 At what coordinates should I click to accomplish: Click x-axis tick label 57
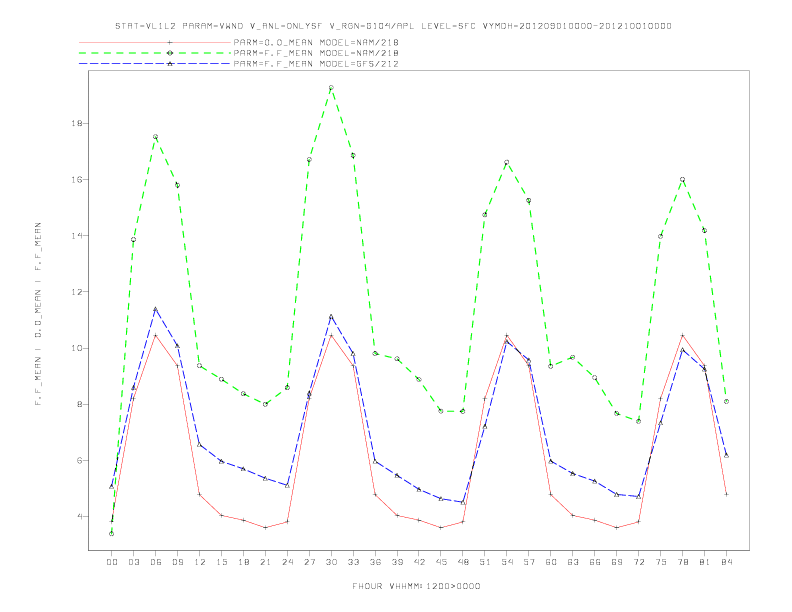point(529,562)
